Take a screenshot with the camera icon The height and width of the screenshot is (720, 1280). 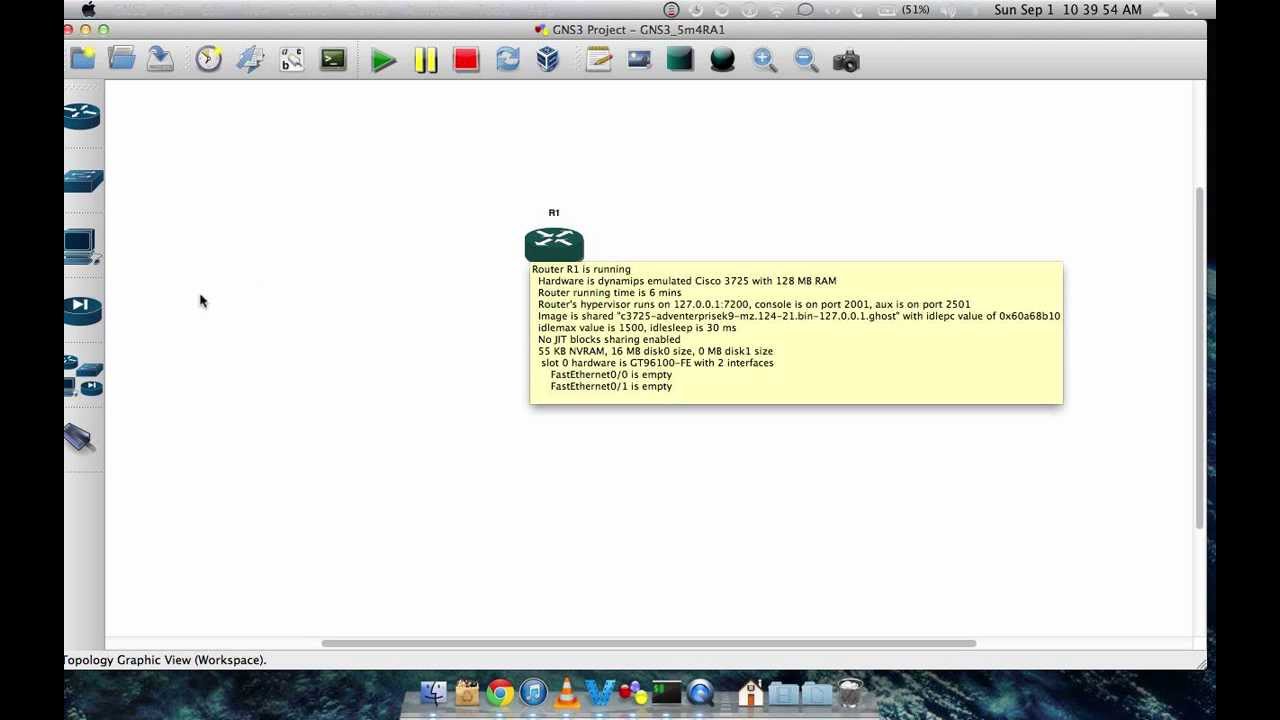pyautogui.click(x=846, y=61)
